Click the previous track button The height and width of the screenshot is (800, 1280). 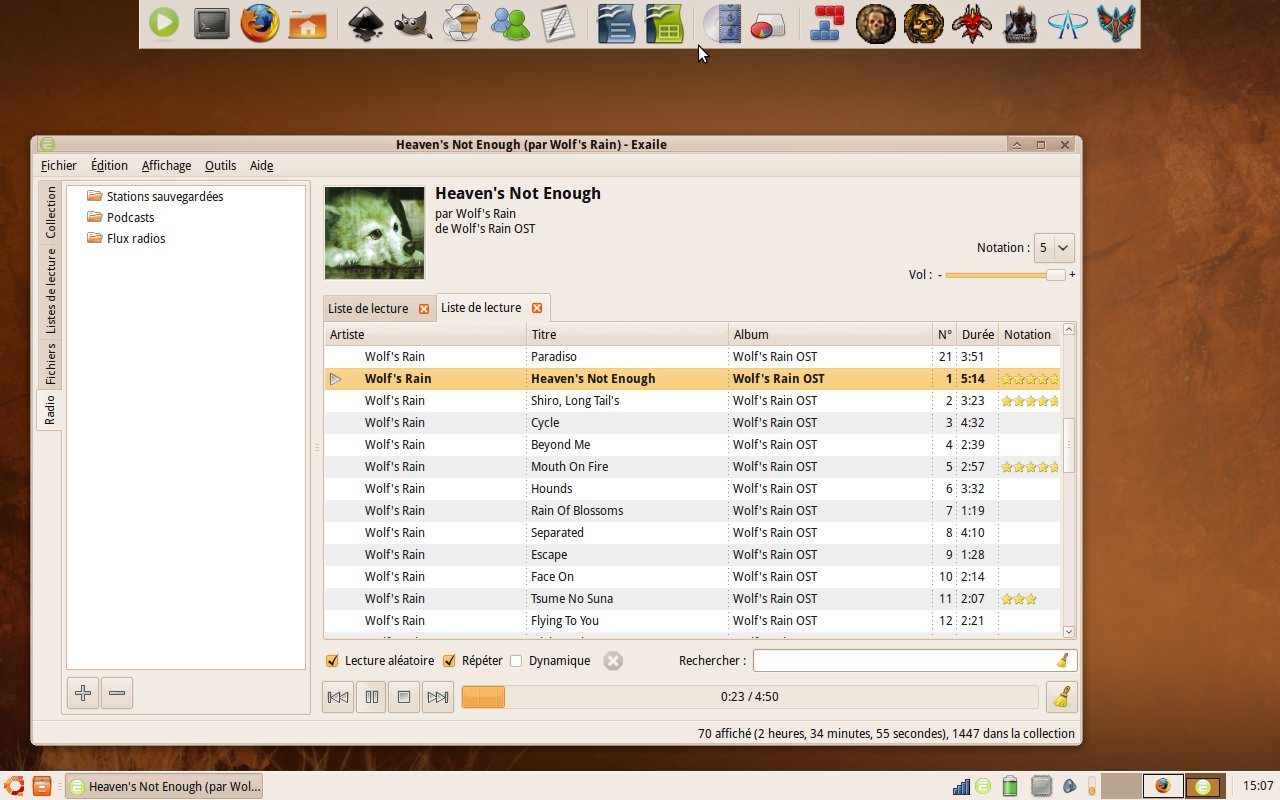338,697
